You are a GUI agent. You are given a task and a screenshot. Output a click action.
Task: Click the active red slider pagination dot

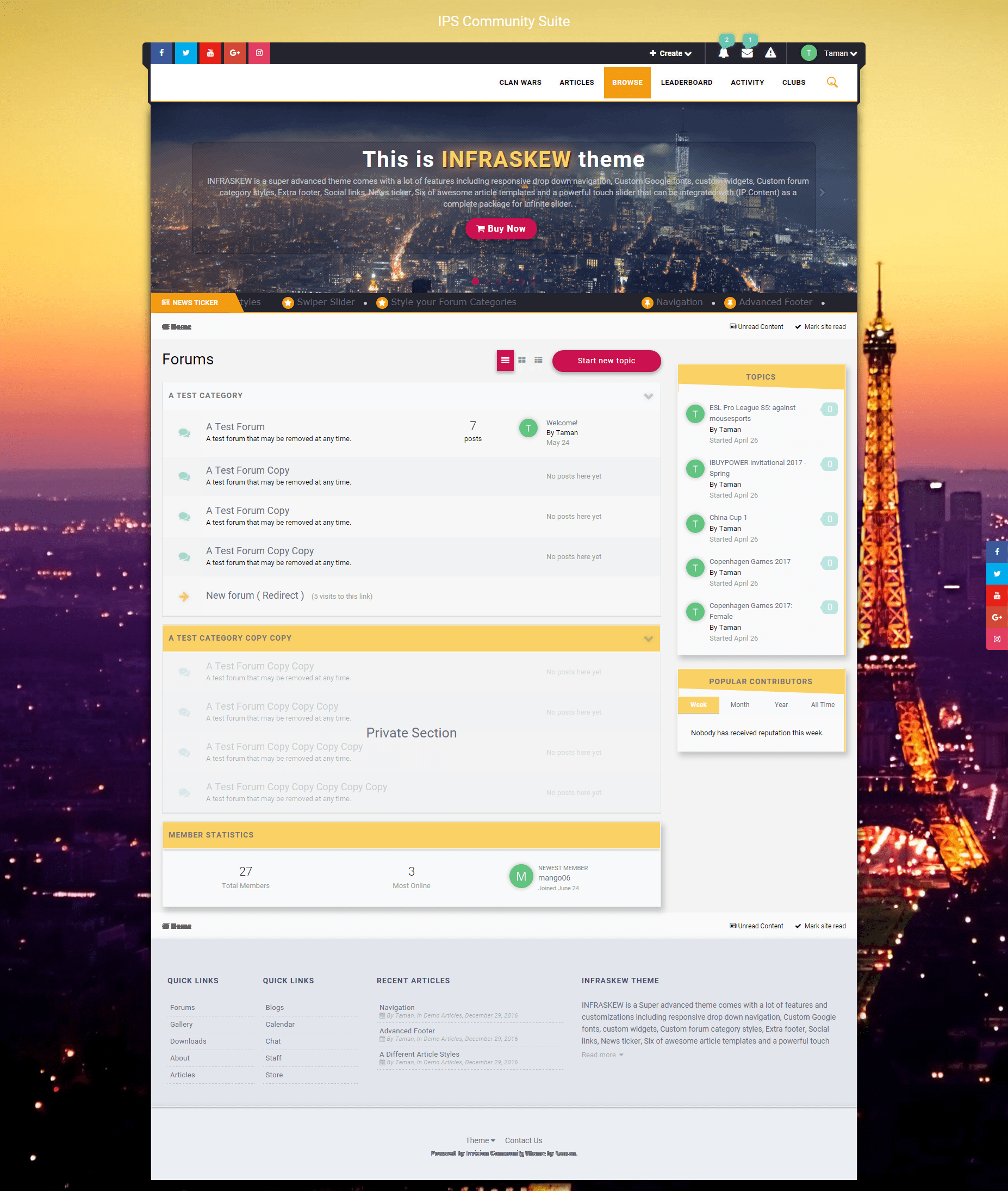(x=475, y=281)
